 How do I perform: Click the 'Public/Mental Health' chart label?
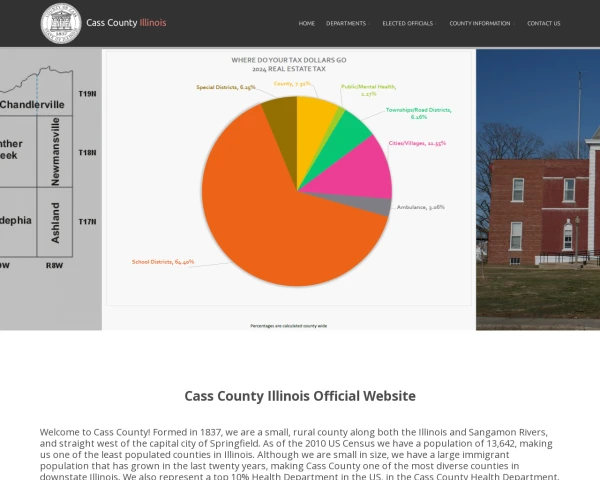click(368, 90)
